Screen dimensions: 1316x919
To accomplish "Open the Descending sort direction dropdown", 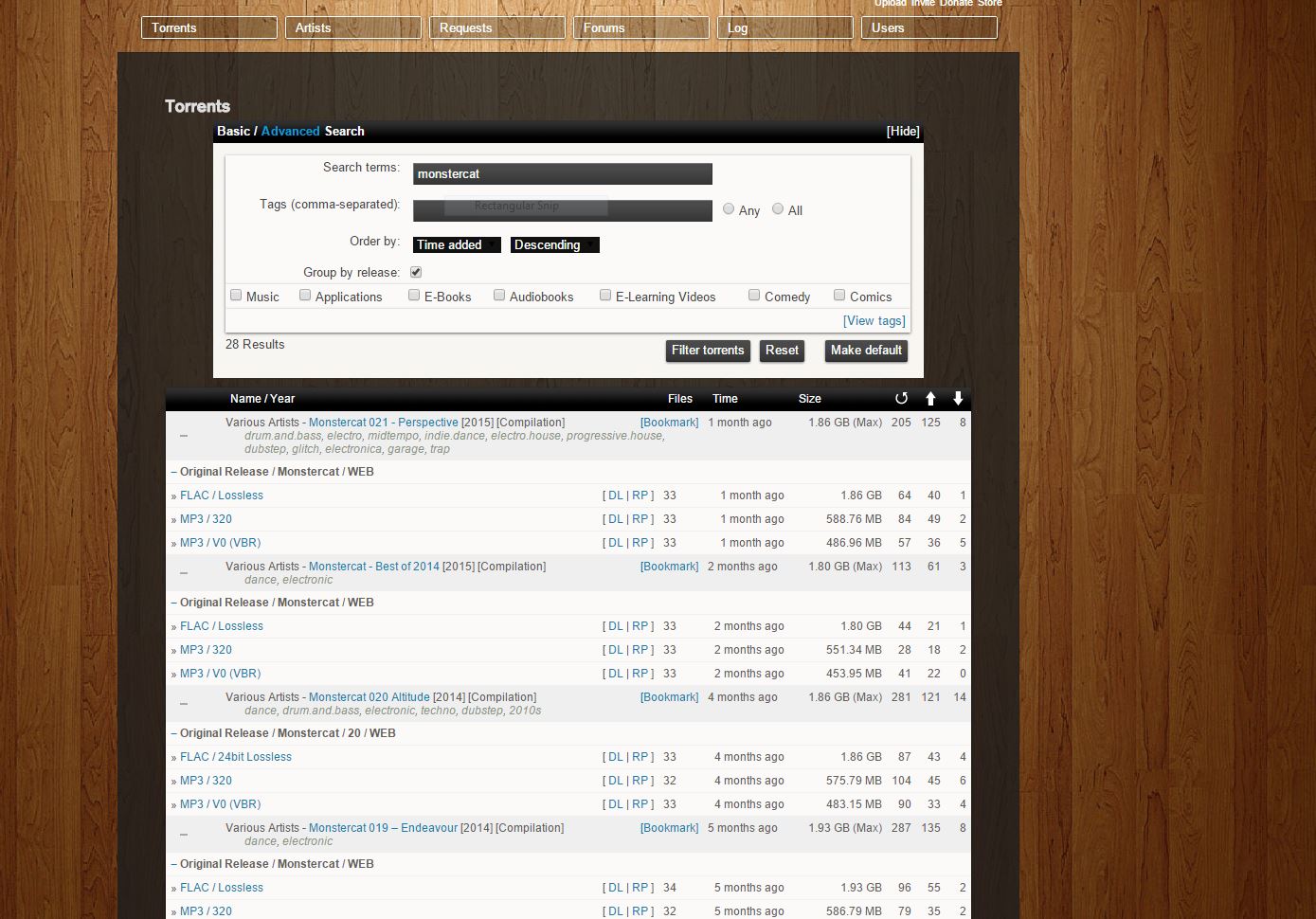I will click(x=555, y=244).
